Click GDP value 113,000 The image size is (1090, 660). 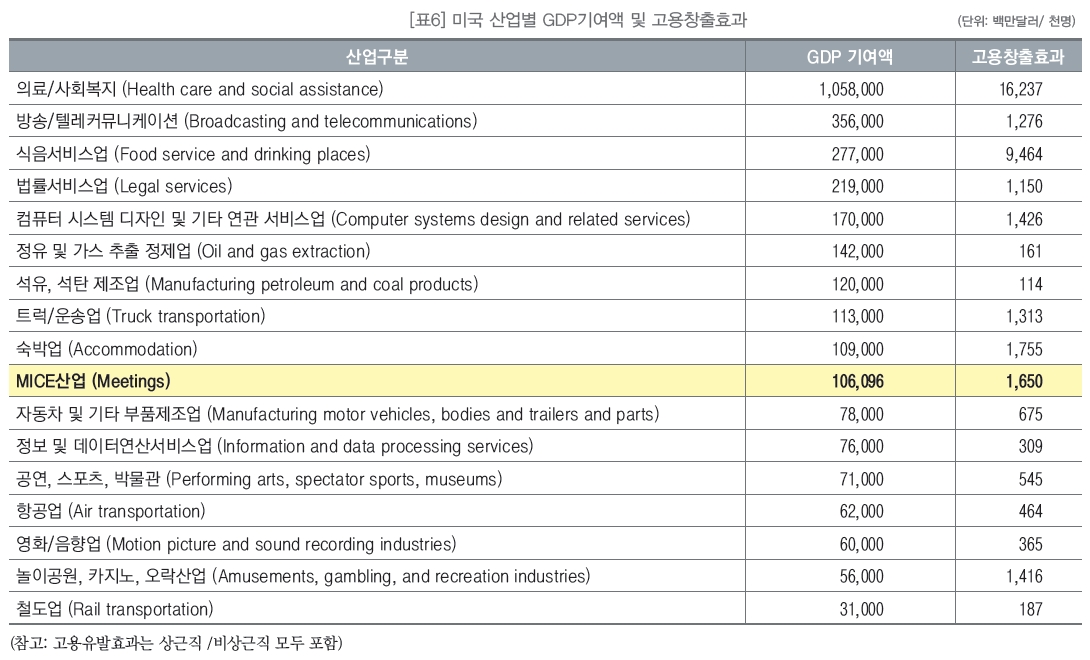[x=858, y=316]
